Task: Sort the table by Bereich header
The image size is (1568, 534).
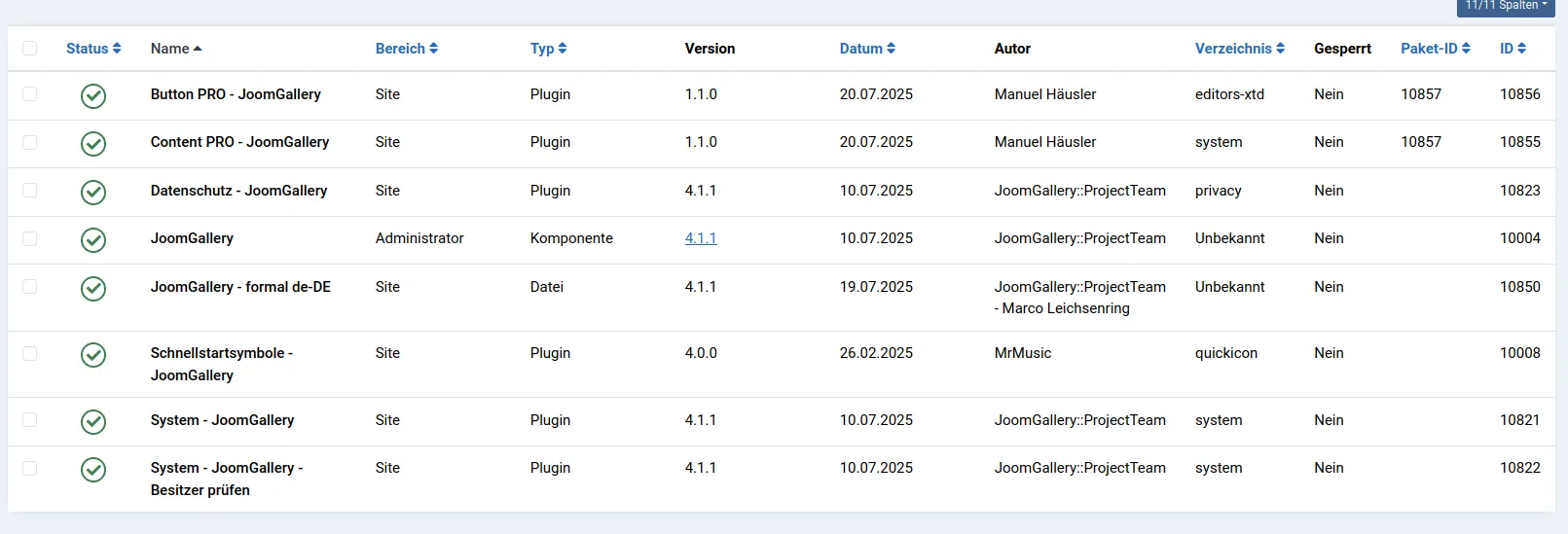Action: [x=406, y=49]
